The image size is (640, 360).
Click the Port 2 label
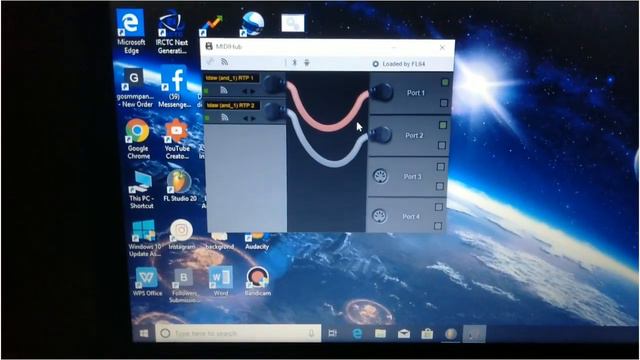pyautogui.click(x=414, y=135)
